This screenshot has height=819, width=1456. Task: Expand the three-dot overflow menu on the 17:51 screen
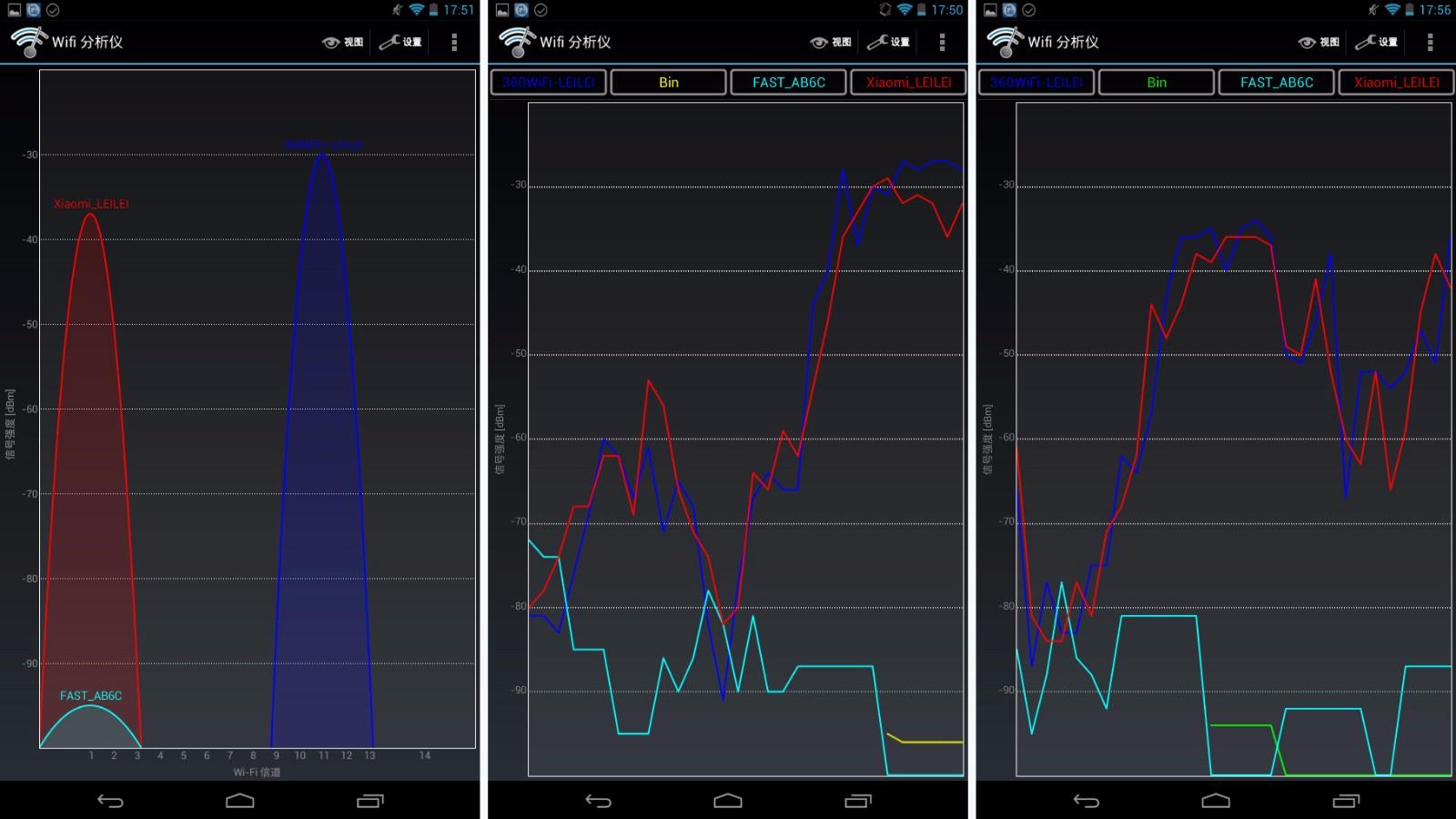click(x=454, y=42)
